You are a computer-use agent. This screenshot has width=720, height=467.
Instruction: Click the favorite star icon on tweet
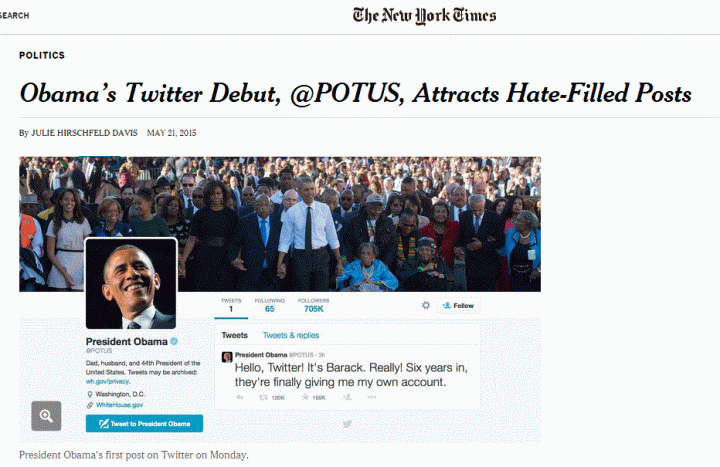(x=305, y=397)
